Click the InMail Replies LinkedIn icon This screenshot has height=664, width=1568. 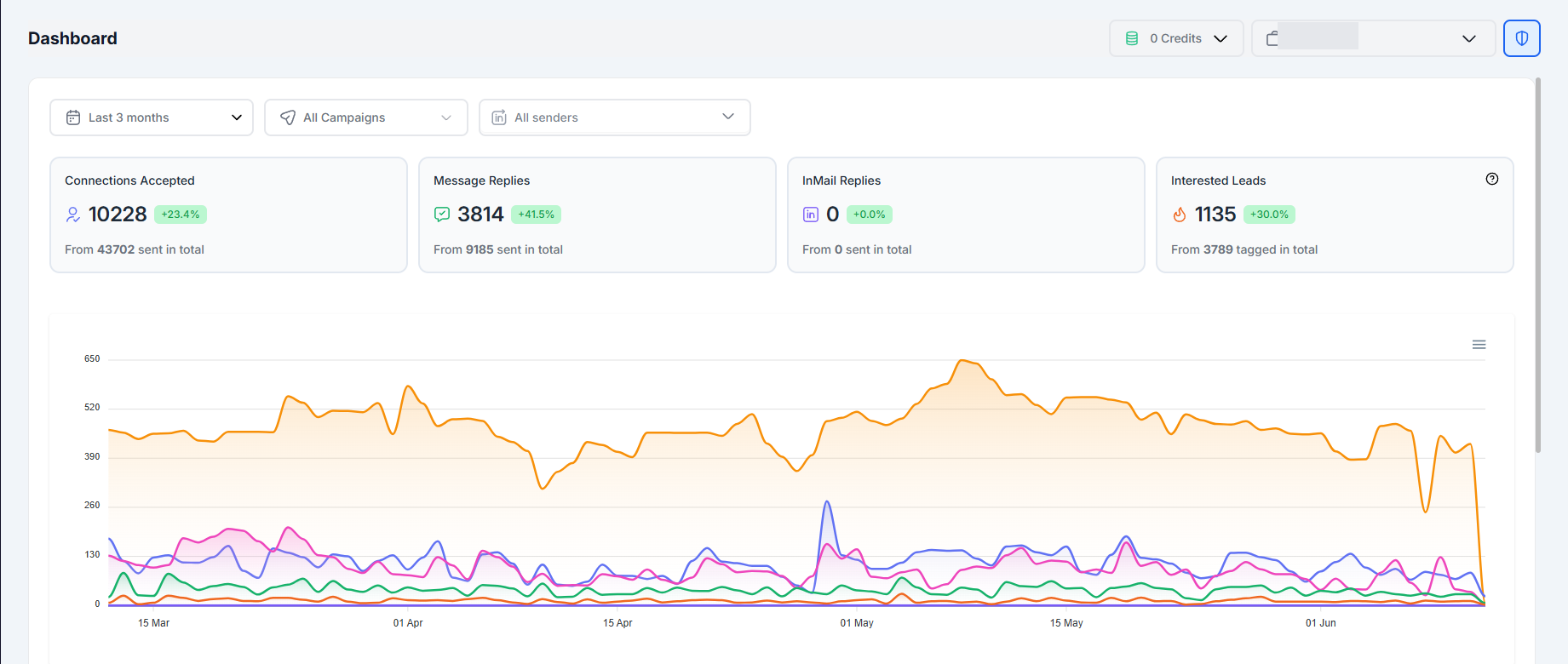810,215
